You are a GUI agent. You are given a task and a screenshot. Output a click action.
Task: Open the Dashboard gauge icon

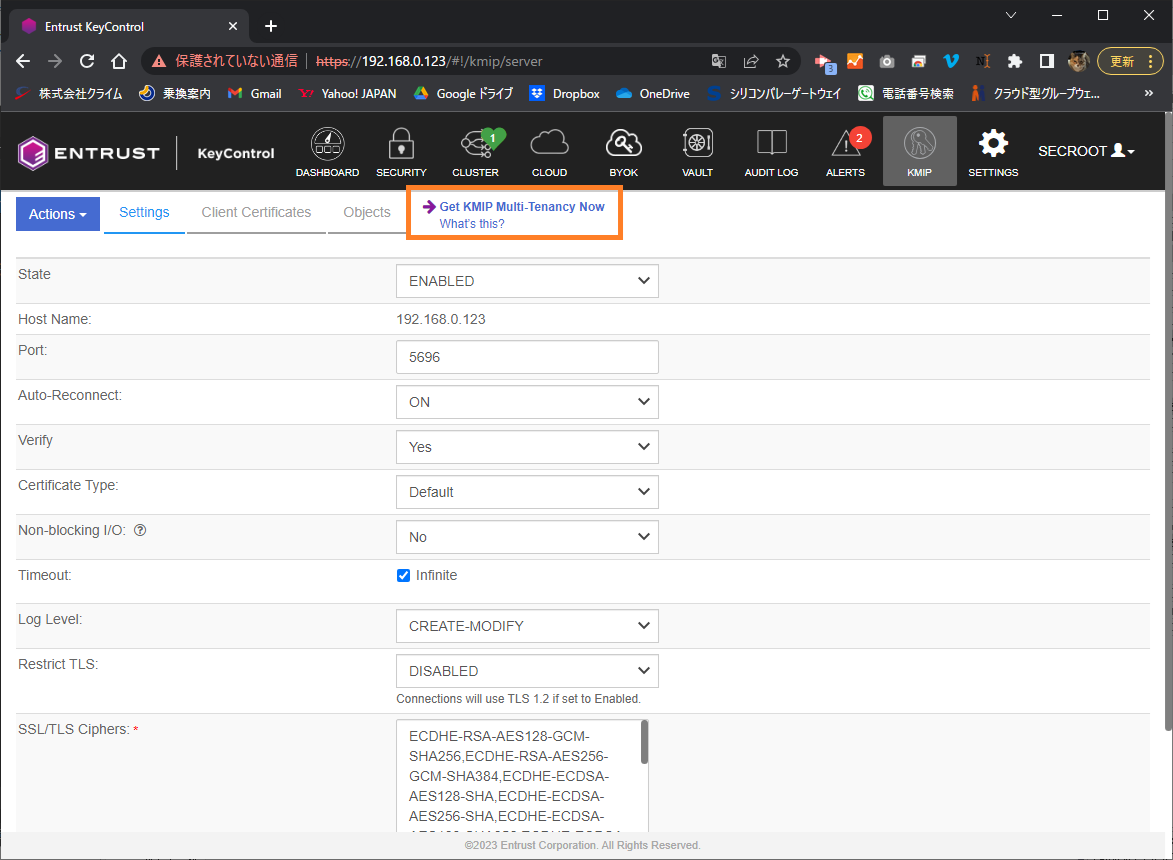327,145
